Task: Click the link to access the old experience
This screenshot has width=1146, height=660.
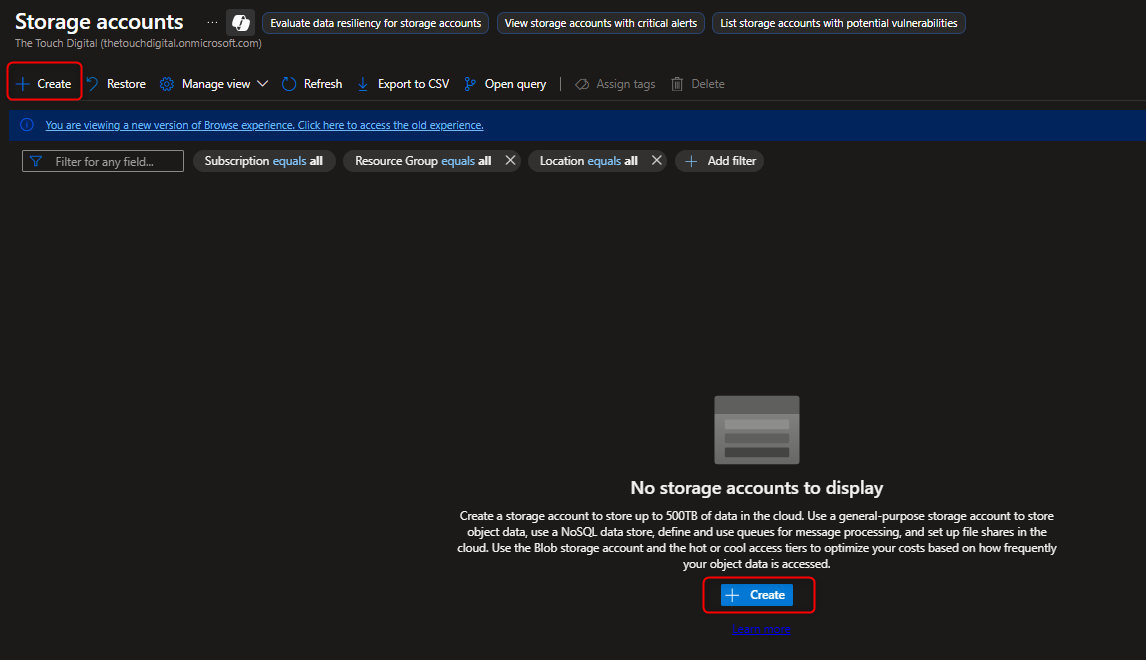Action: (x=262, y=124)
